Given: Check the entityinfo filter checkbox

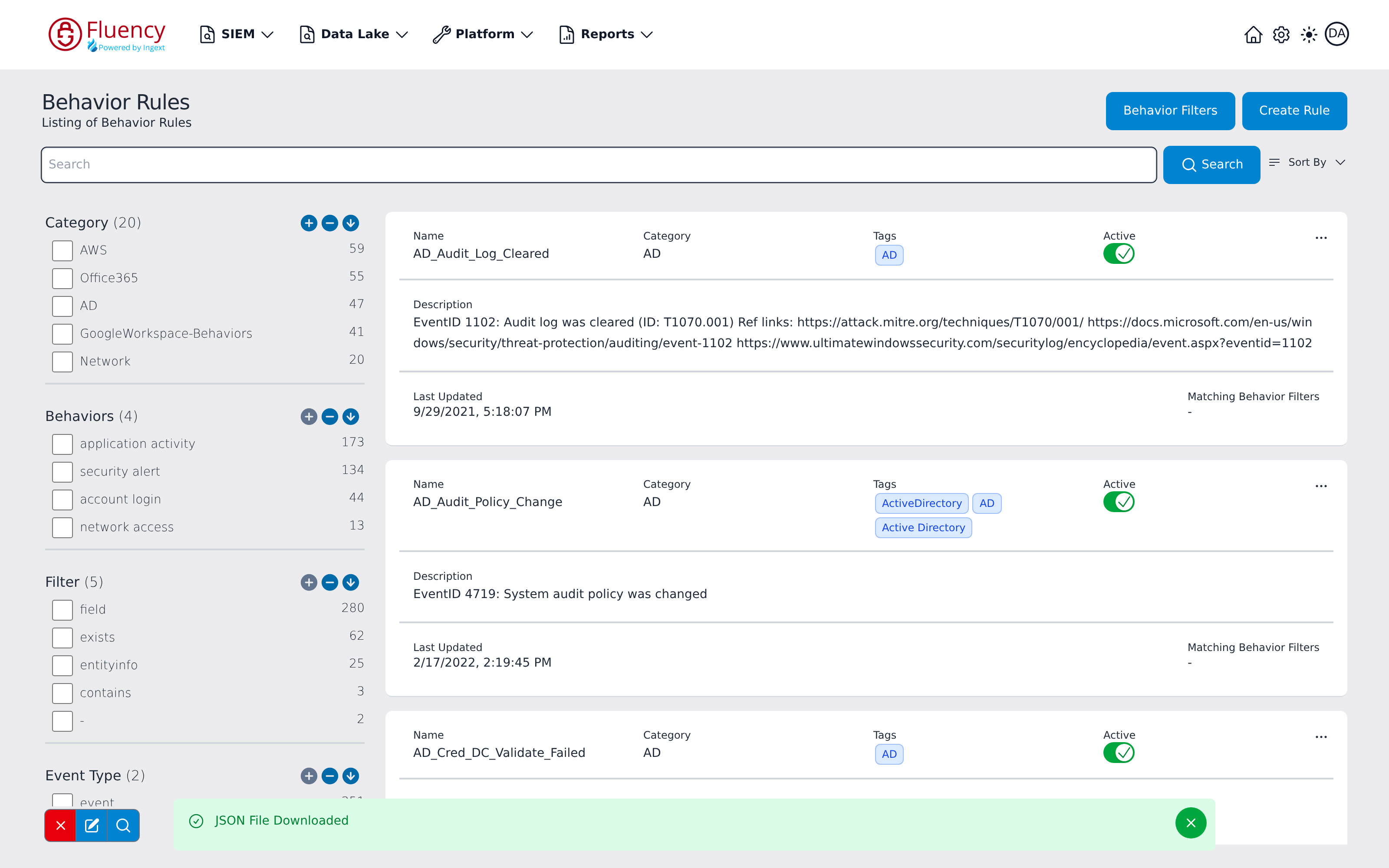Looking at the screenshot, I should (62, 665).
